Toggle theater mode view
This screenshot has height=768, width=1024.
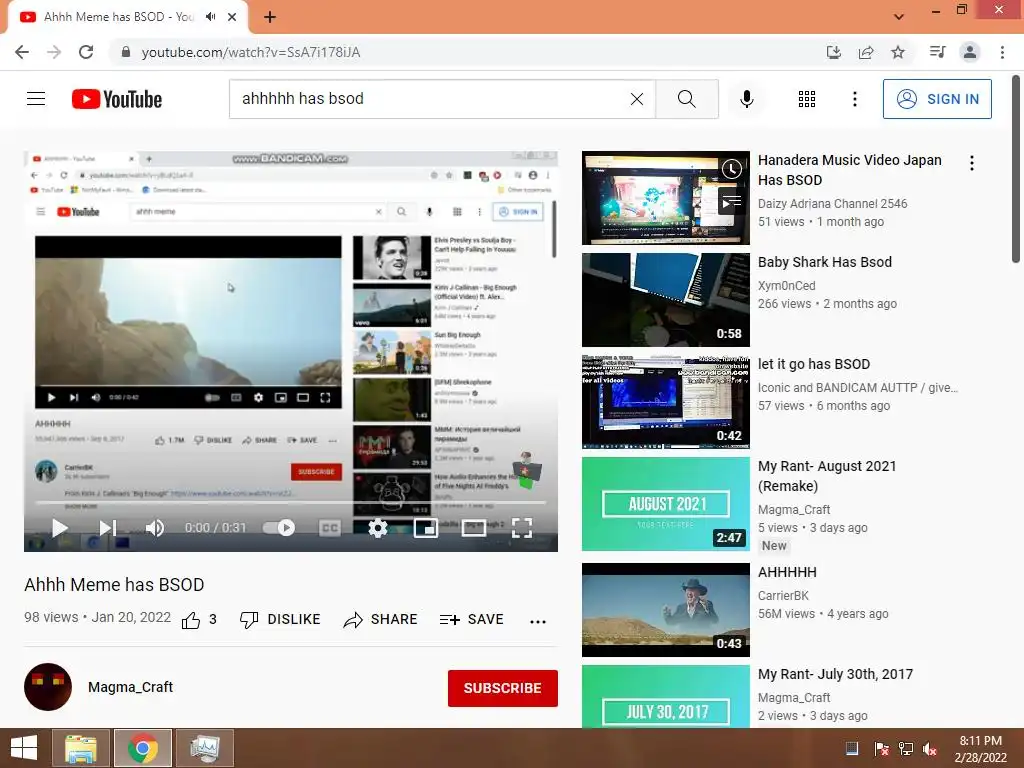(x=473, y=528)
